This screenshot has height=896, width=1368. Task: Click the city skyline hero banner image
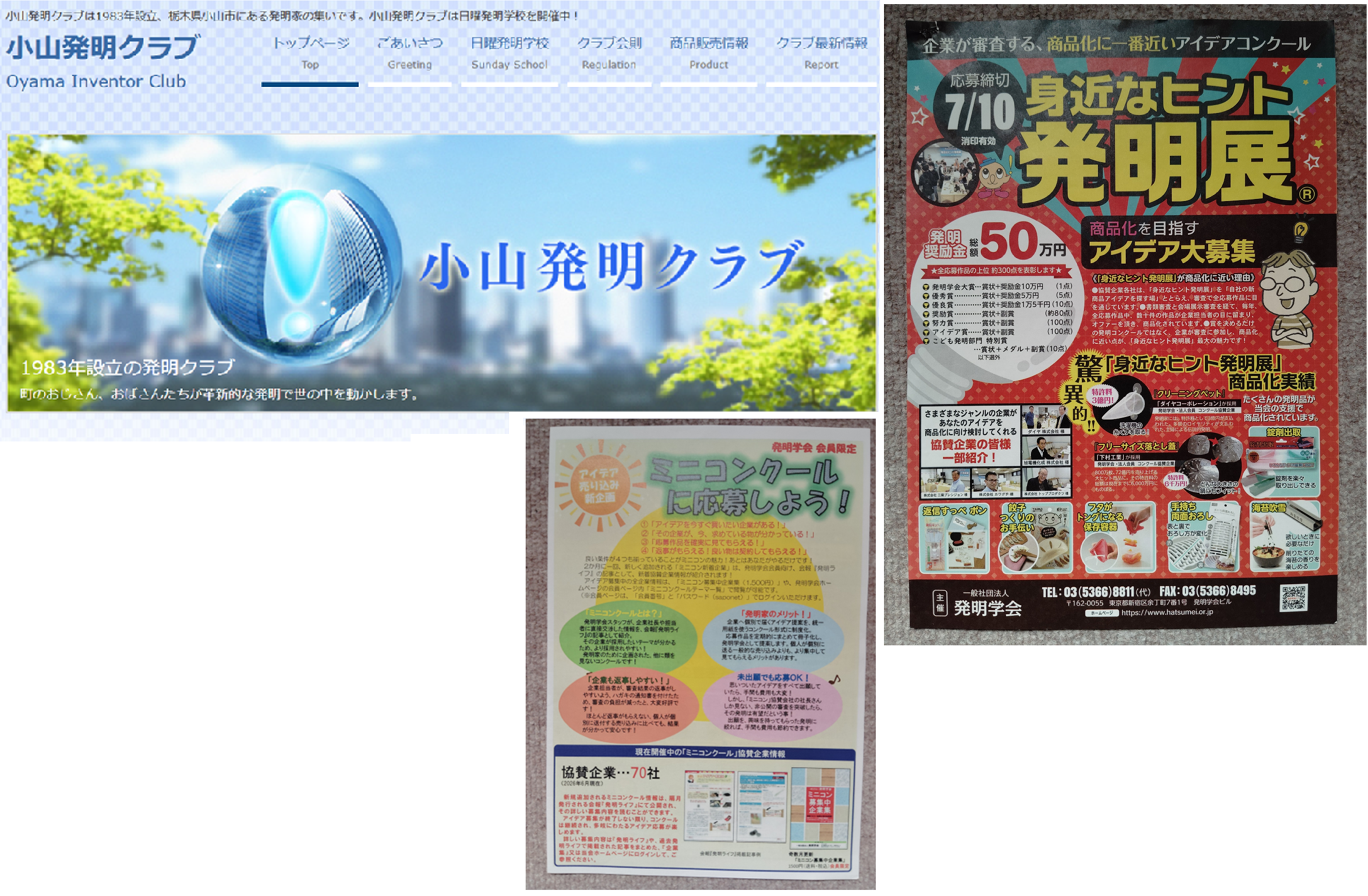point(442,273)
